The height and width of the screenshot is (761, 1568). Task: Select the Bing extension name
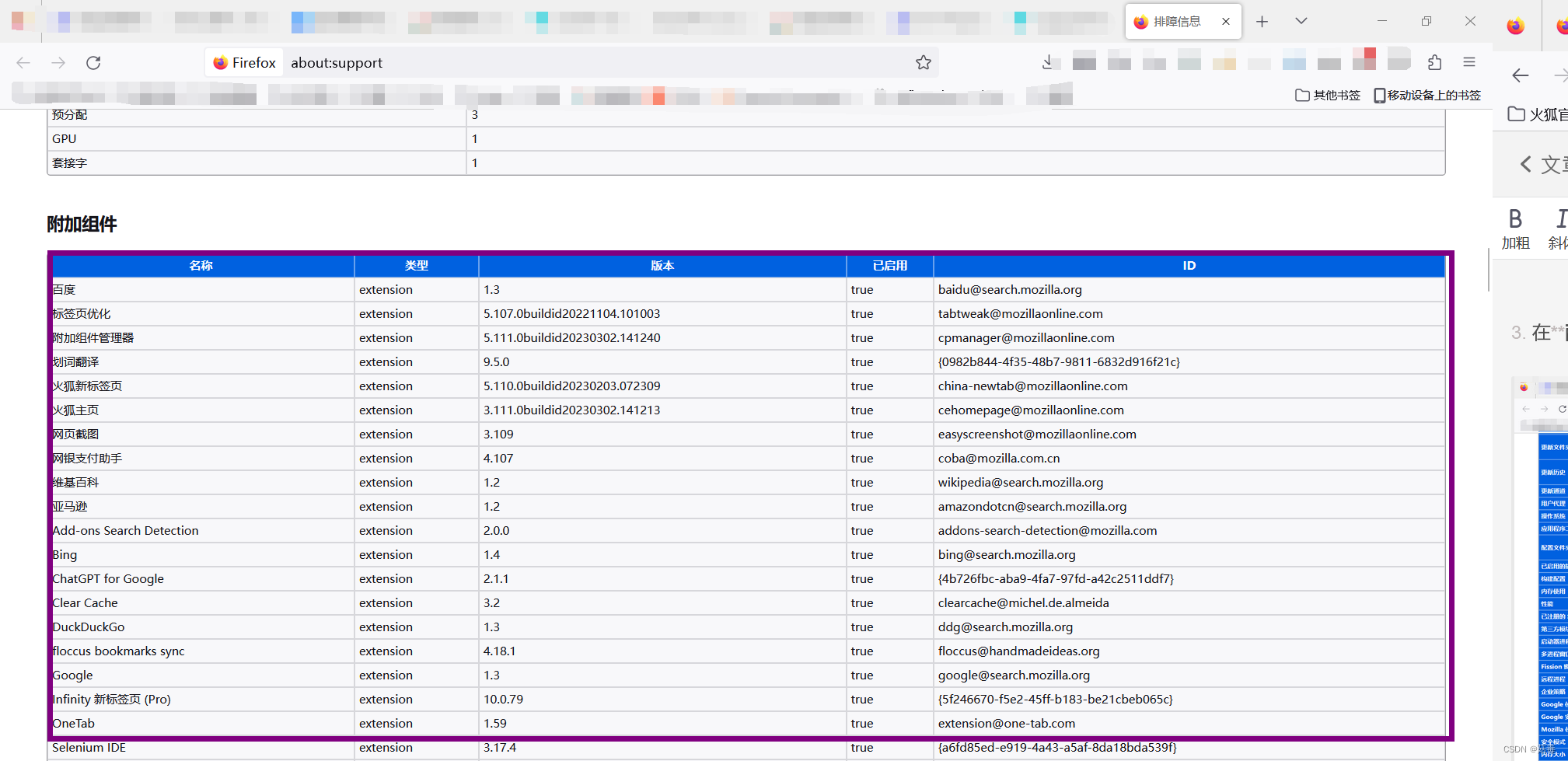click(65, 555)
